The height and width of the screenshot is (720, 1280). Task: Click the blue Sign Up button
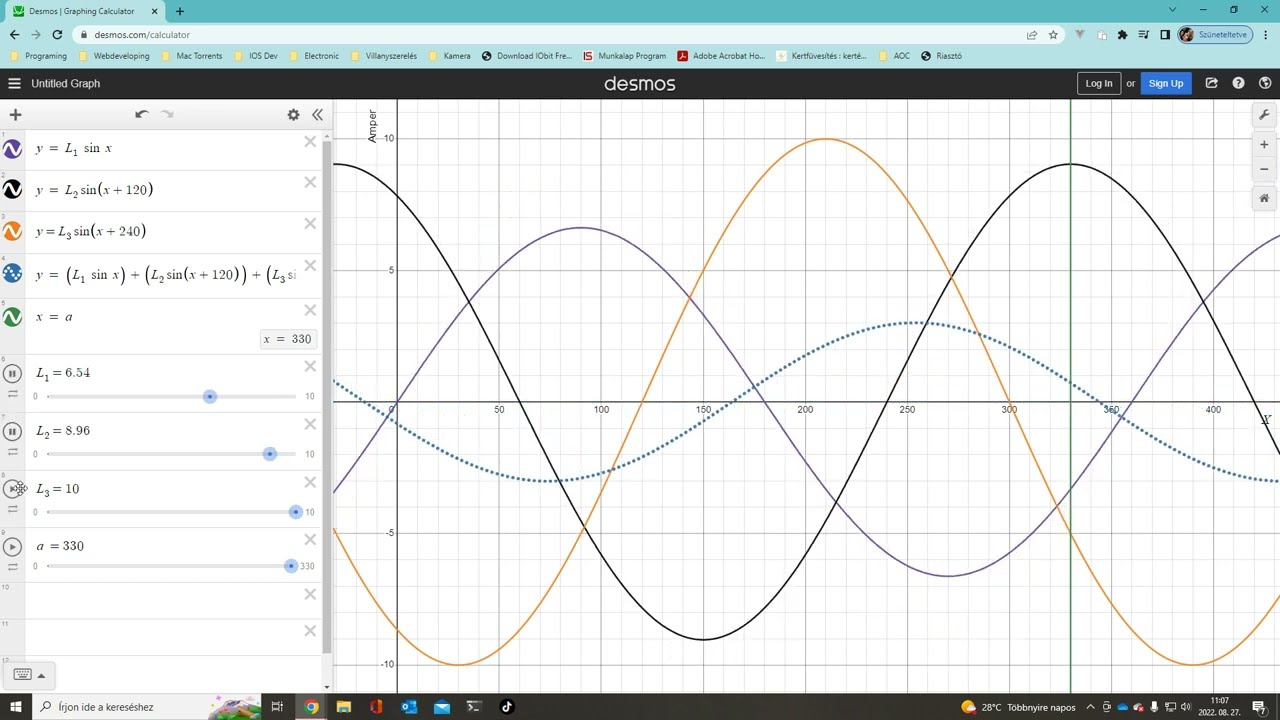[x=1166, y=83]
